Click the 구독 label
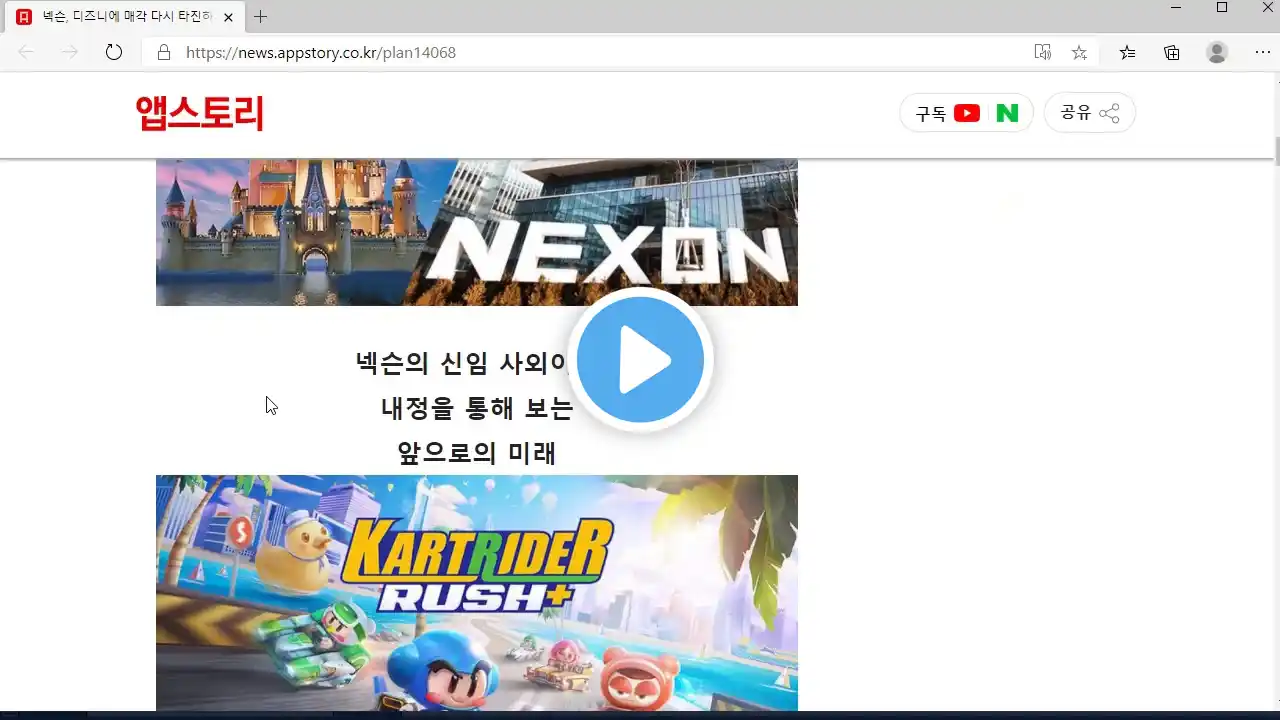1280x720 pixels. click(x=931, y=113)
